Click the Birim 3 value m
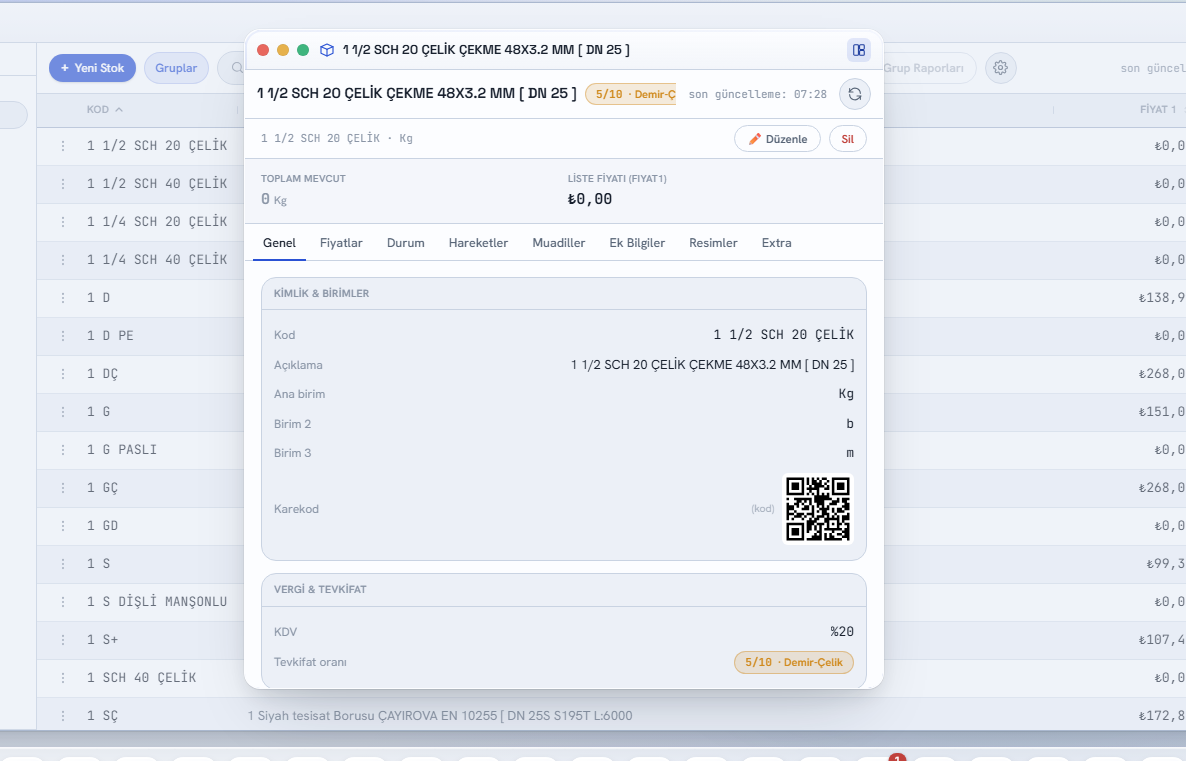Viewport: 1186px width, 761px height. (850, 453)
